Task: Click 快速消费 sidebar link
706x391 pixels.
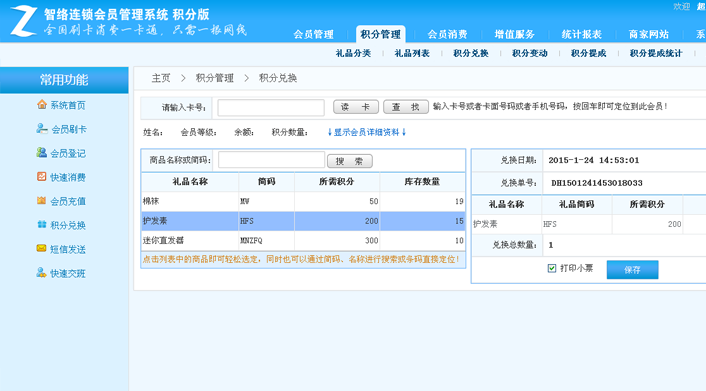Action: (x=68, y=177)
